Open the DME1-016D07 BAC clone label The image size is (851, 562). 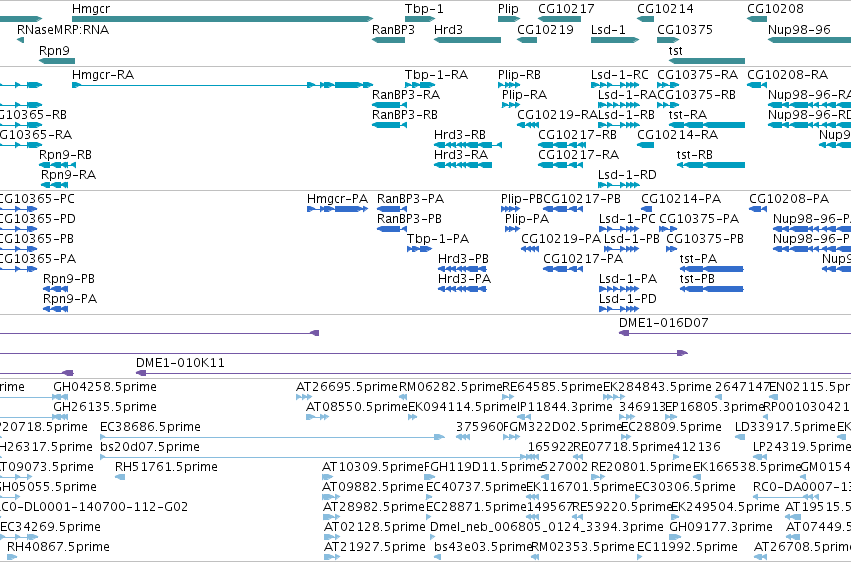(664, 323)
